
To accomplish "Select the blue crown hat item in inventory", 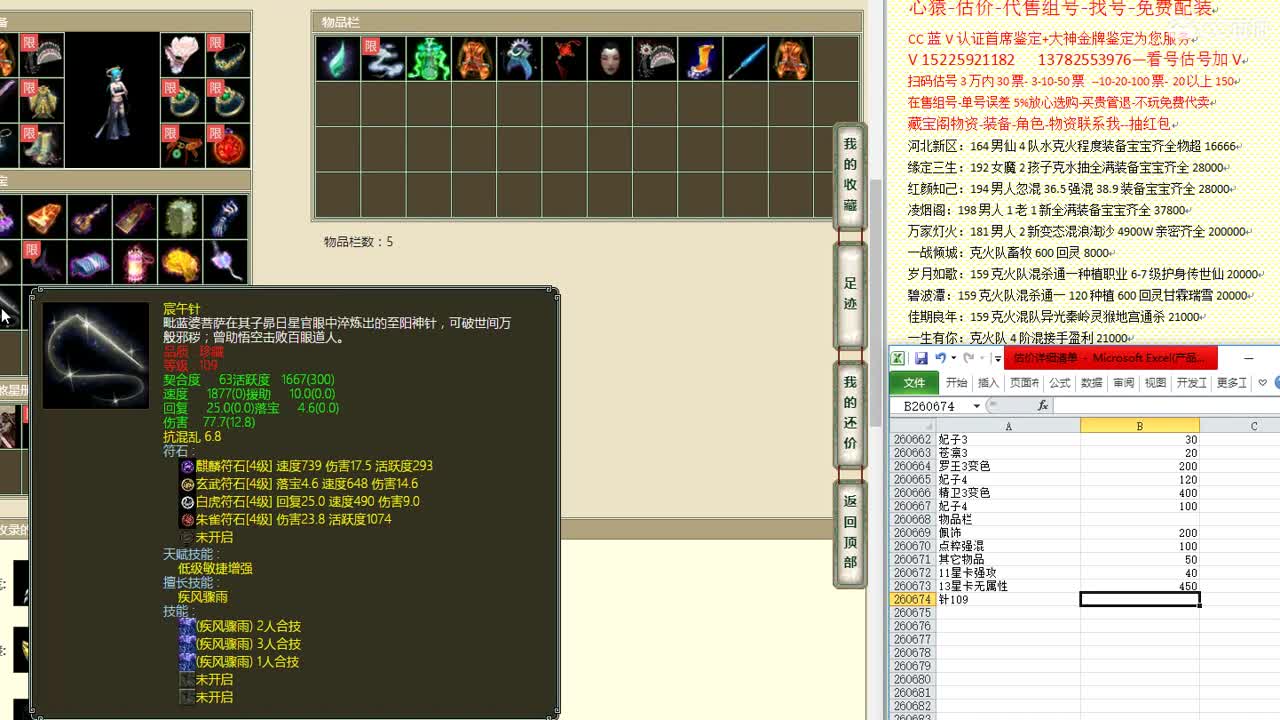I will 519,59.
